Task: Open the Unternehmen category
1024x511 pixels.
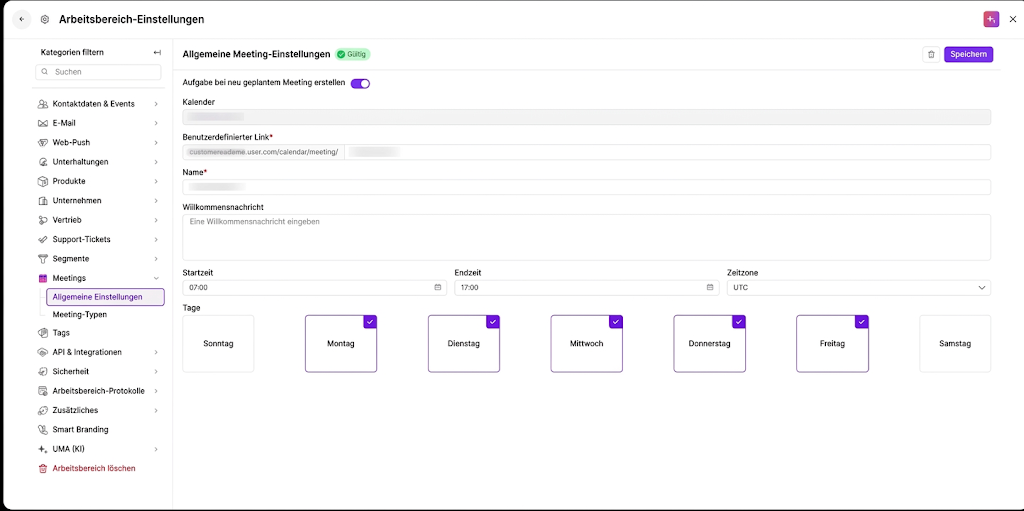Action: point(98,201)
